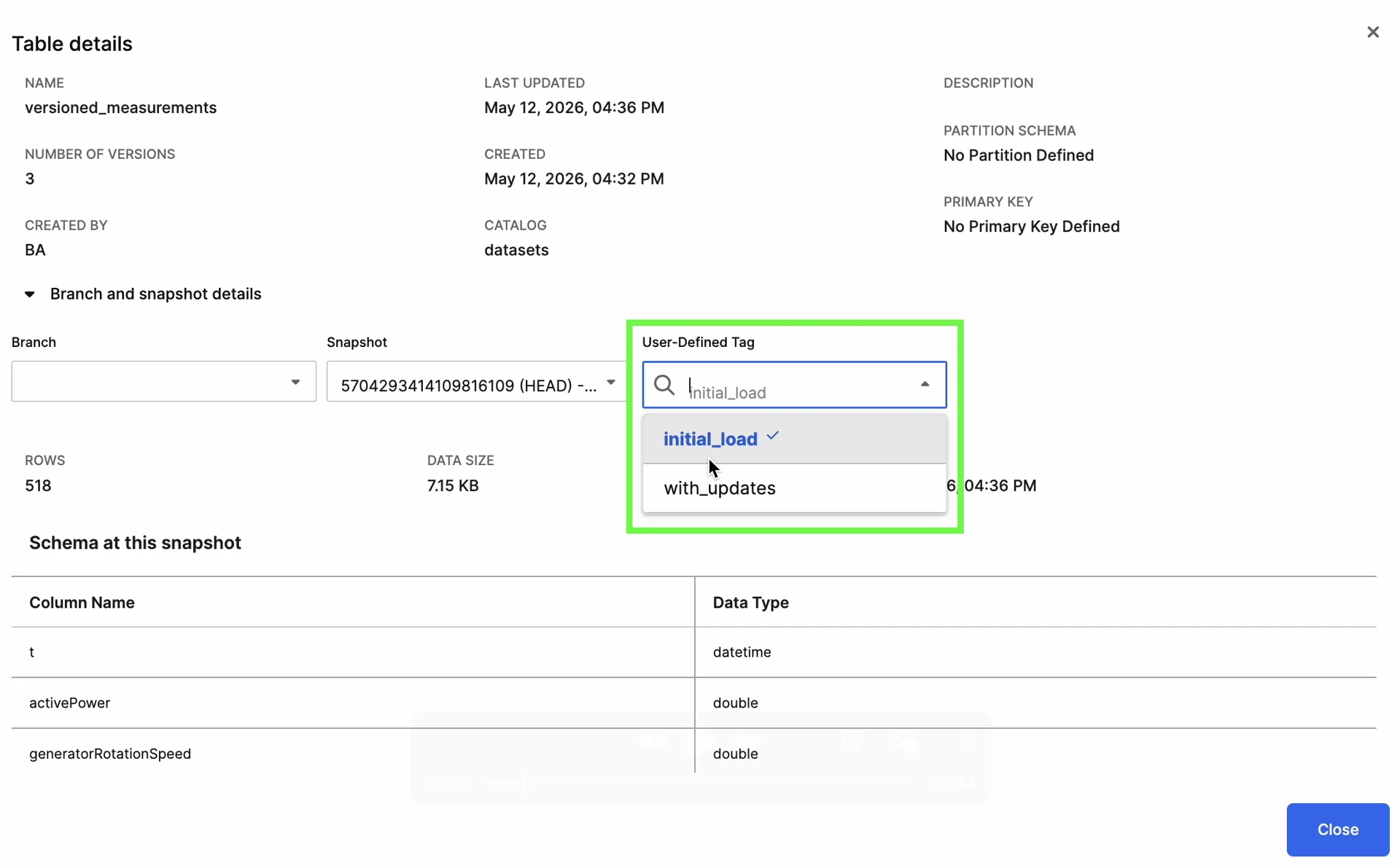Collapse Branch and snapshot details section
This screenshot has width=1400, height=868.
30,294
